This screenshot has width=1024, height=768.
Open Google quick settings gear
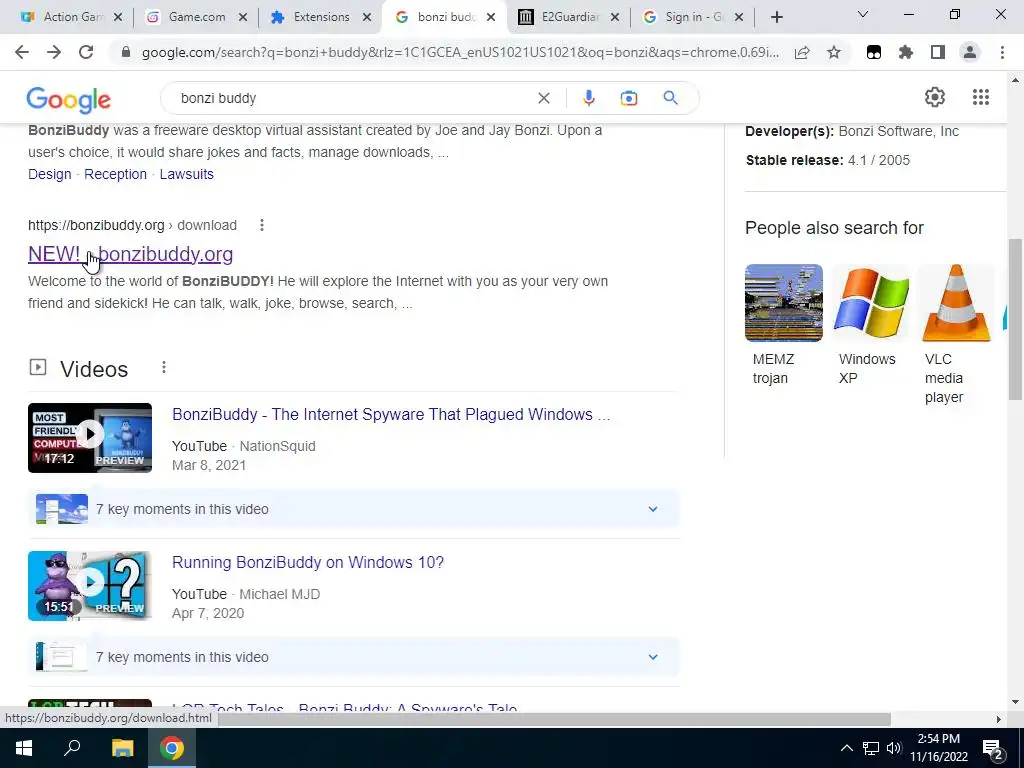(935, 97)
